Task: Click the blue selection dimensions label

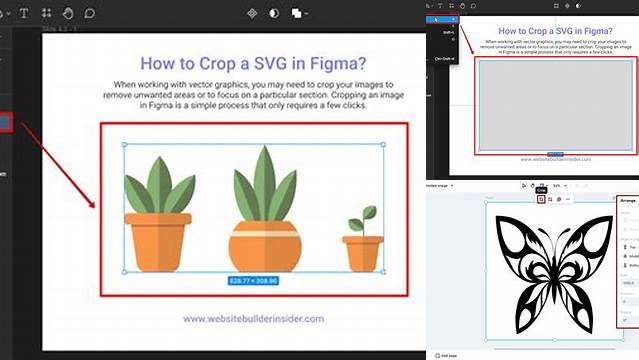Action: click(x=253, y=281)
